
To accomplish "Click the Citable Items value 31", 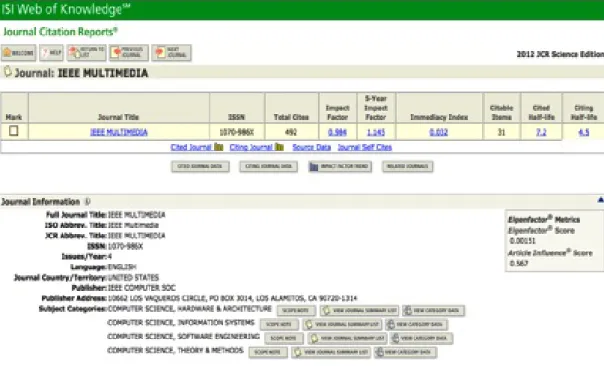I will 501,132.
